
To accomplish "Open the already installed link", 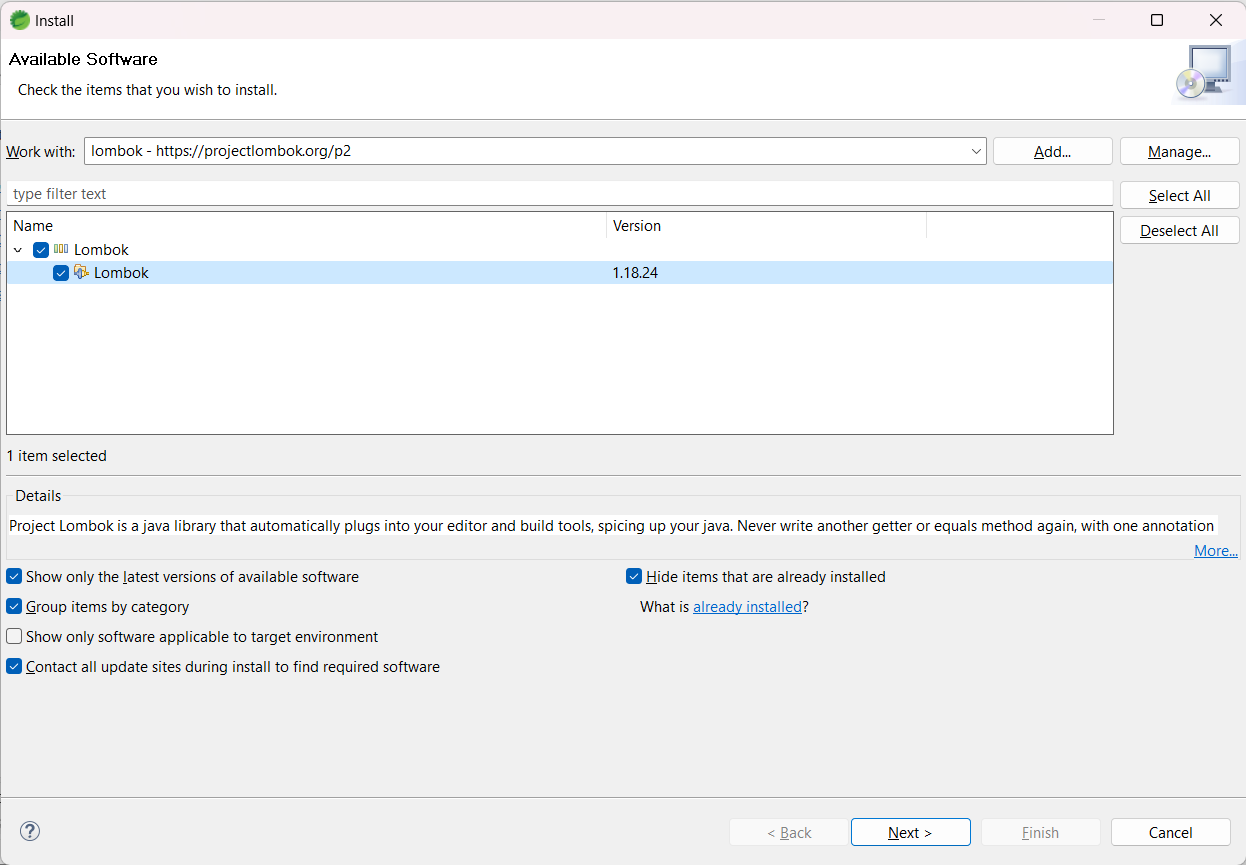I will click(x=747, y=607).
